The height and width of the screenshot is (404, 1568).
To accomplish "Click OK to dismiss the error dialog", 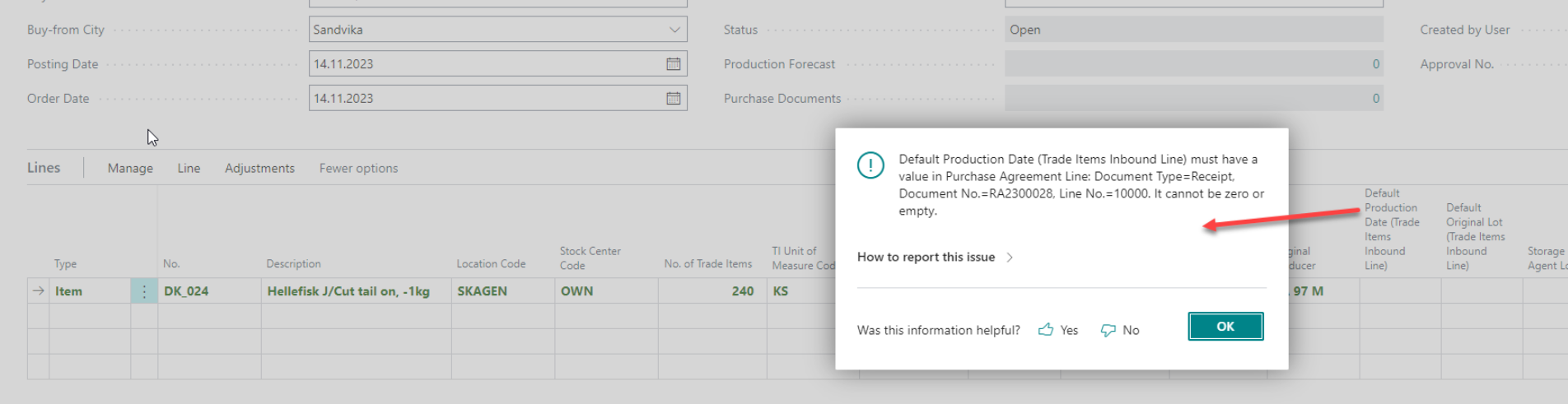I will point(1225,327).
